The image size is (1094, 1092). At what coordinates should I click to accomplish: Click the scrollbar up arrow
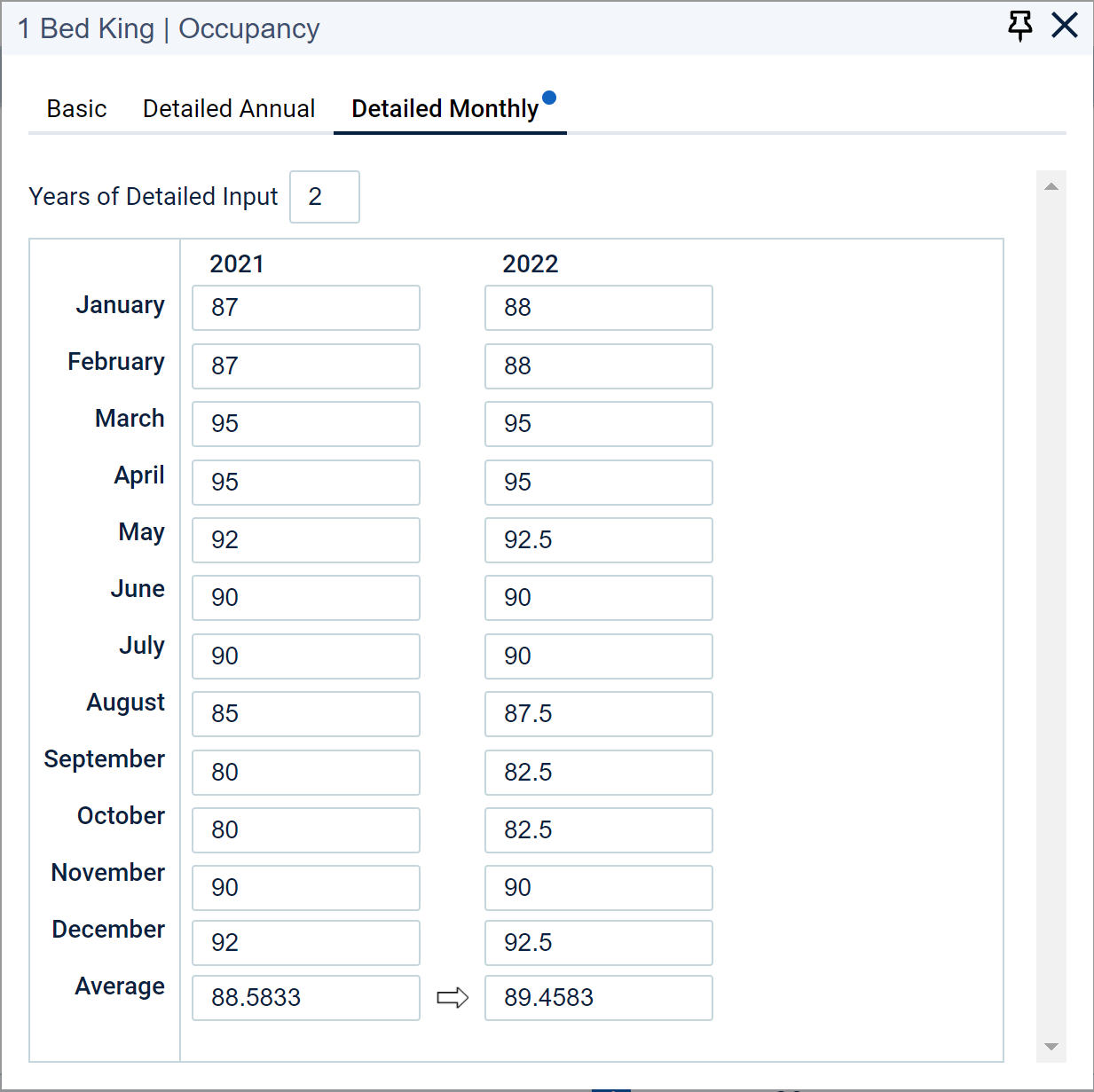click(1051, 186)
